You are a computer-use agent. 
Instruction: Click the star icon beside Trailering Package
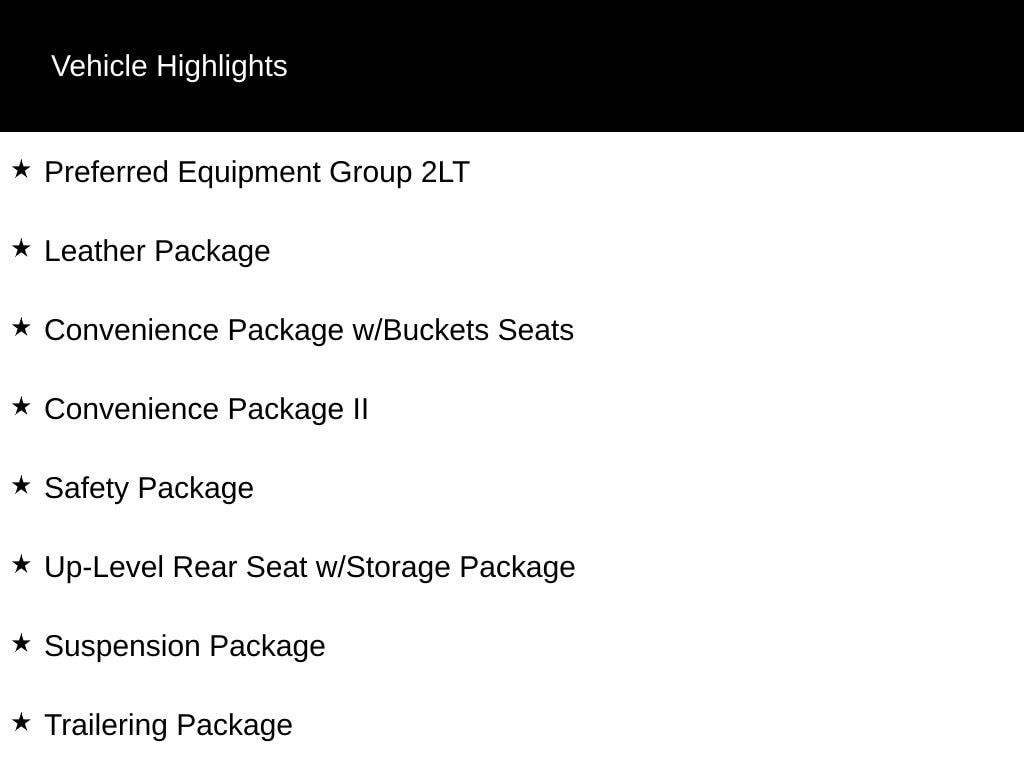pos(21,722)
